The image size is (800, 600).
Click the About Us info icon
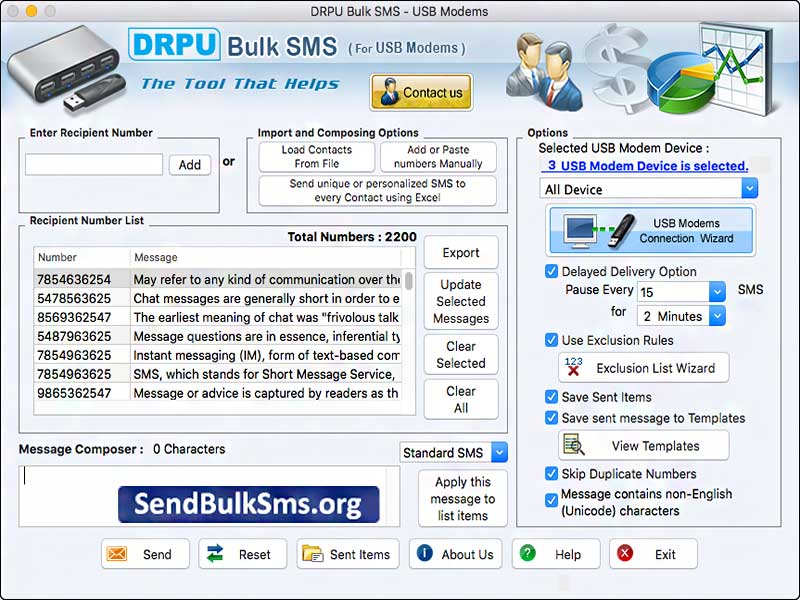click(x=427, y=553)
